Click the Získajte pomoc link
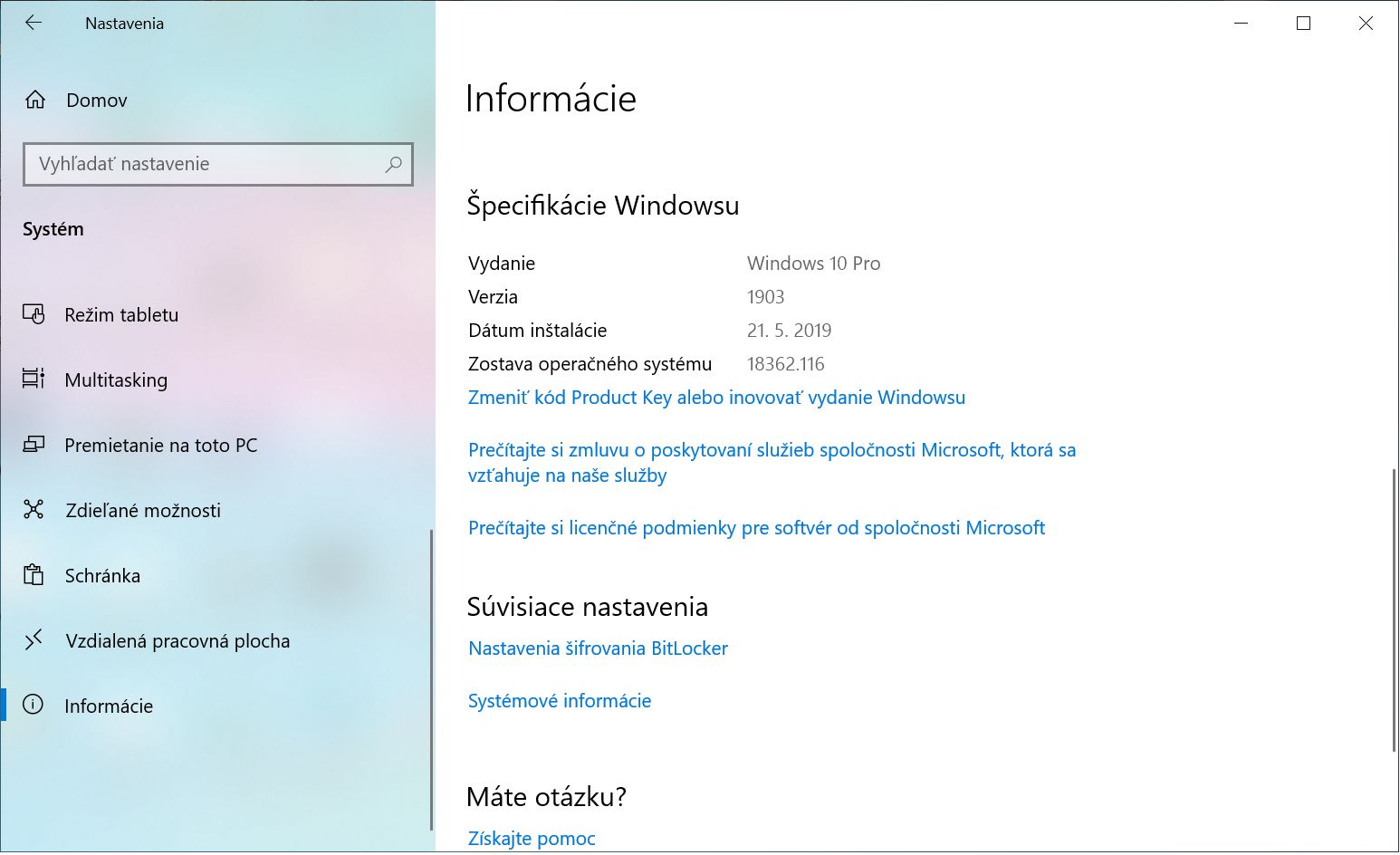 [x=532, y=839]
